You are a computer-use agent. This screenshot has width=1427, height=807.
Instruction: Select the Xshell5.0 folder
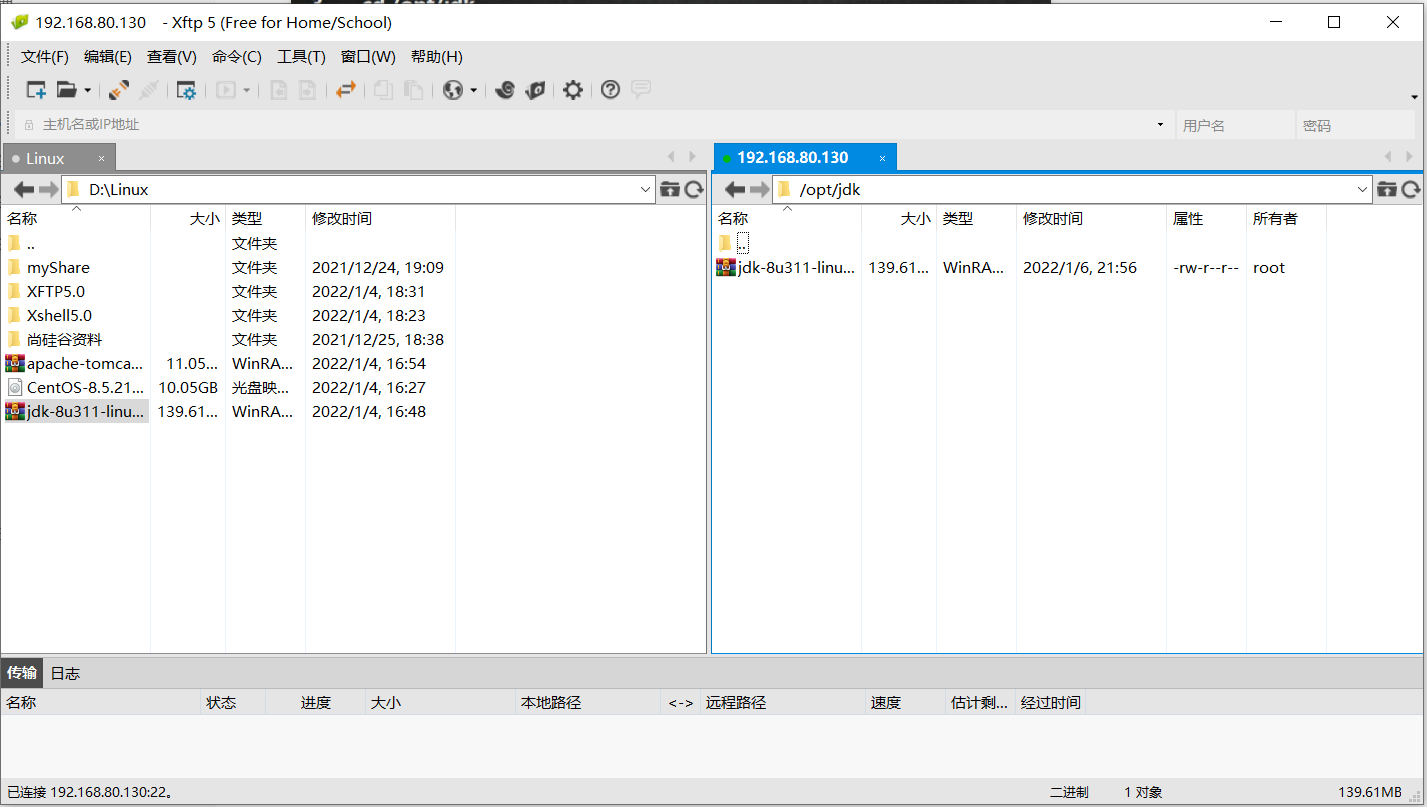pos(59,315)
